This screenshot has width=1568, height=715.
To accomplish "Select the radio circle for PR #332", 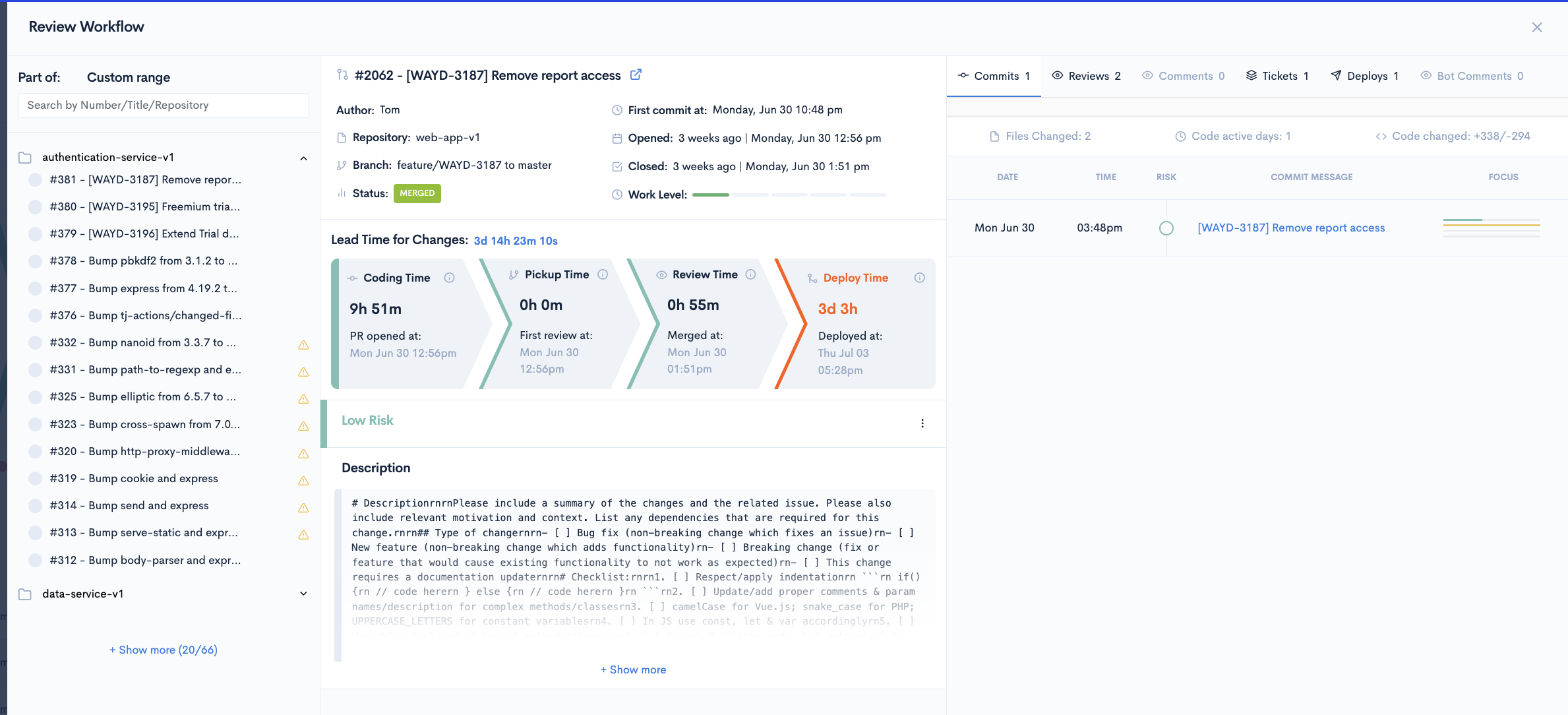I will (x=36, y=342).
